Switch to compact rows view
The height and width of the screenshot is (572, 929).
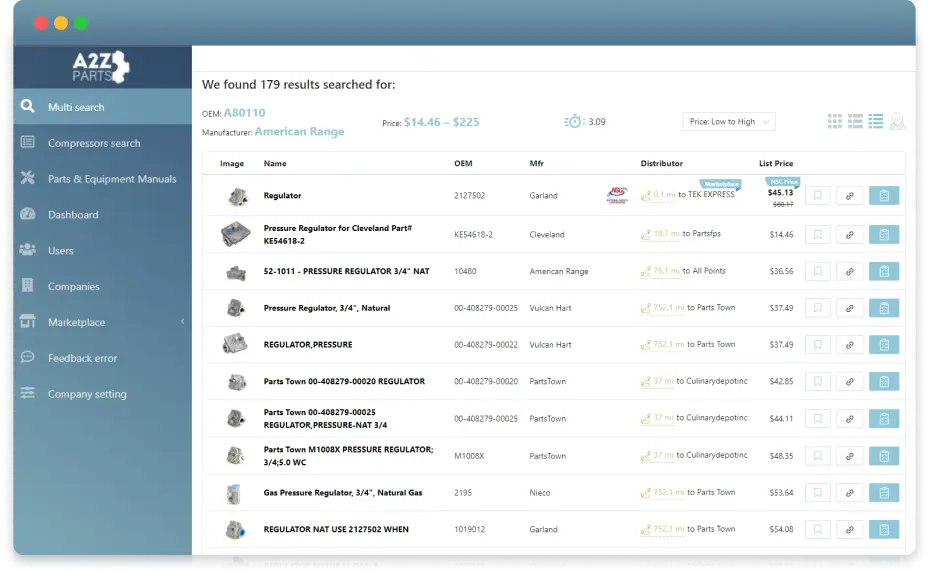coord(855,122)
